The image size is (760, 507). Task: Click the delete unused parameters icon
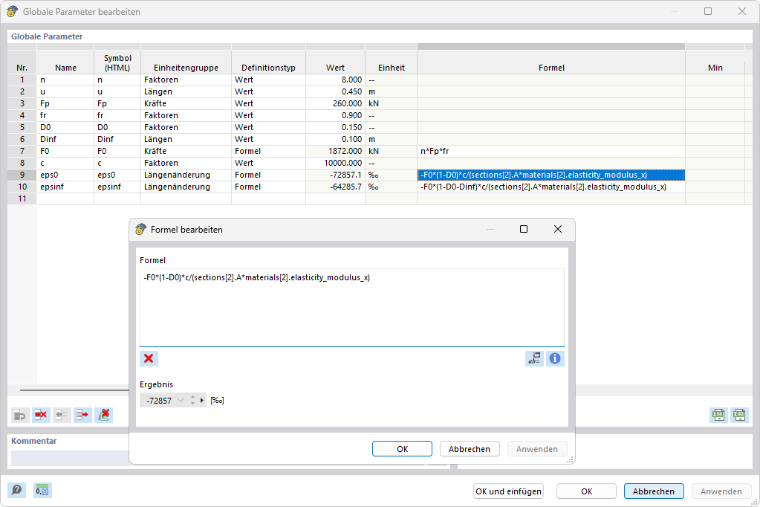point(104,415)
